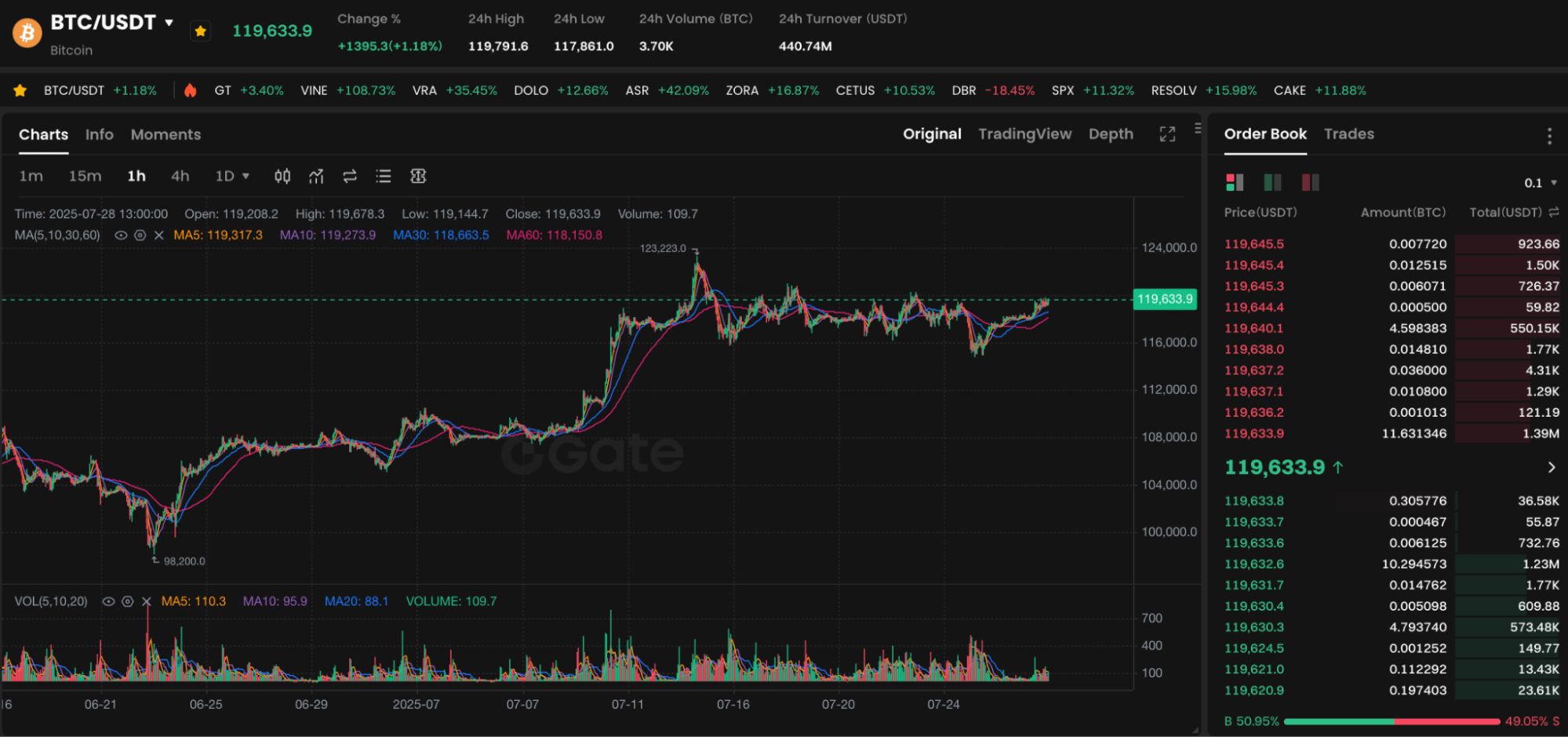Open VOL indicator settings icon

coord(127,601)
